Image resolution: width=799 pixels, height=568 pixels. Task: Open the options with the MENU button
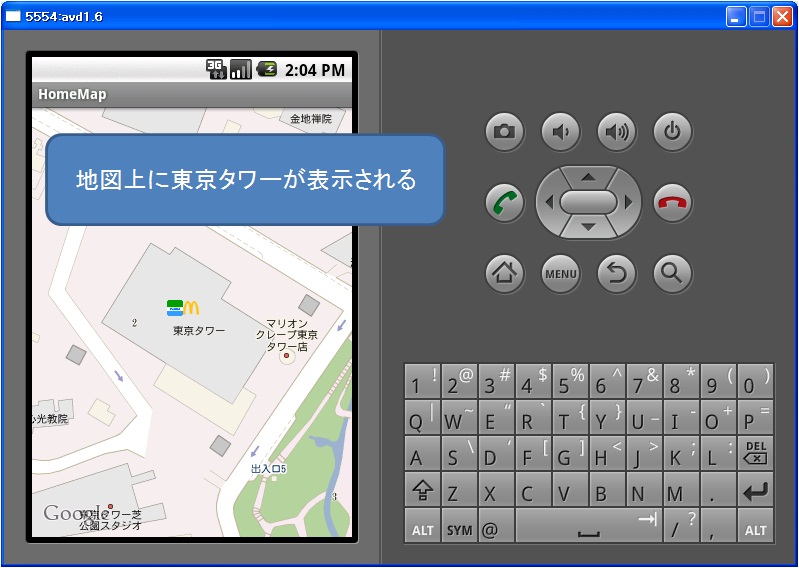[561, 274]
